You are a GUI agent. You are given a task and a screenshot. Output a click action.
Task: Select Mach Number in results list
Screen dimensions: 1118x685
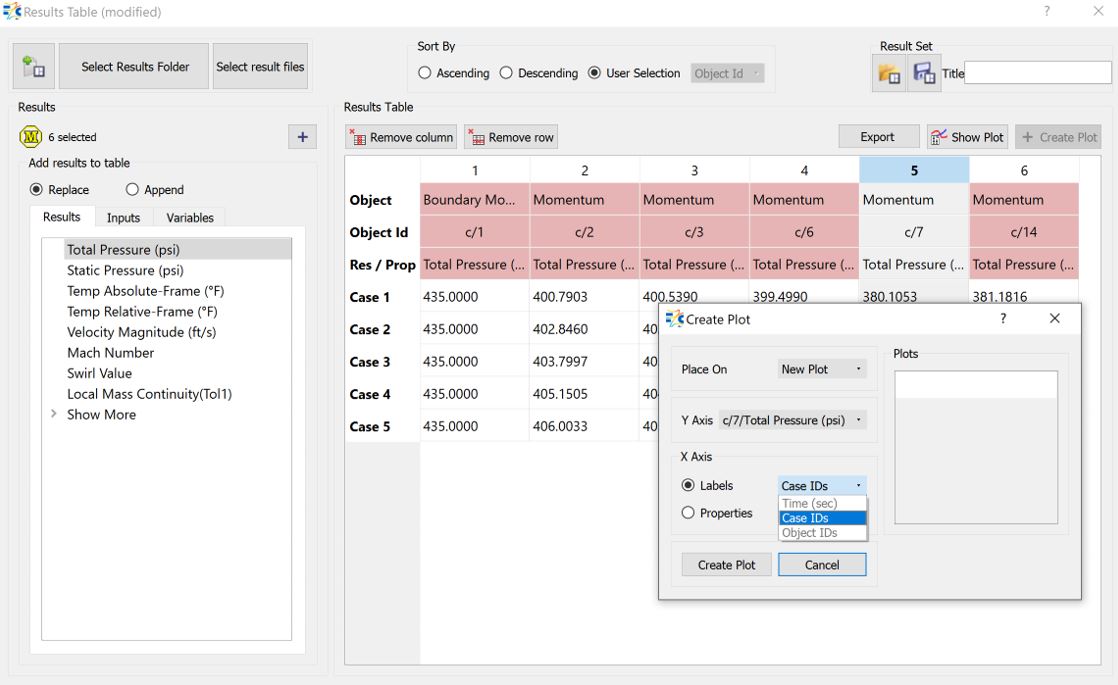click(x=110, y=353)
